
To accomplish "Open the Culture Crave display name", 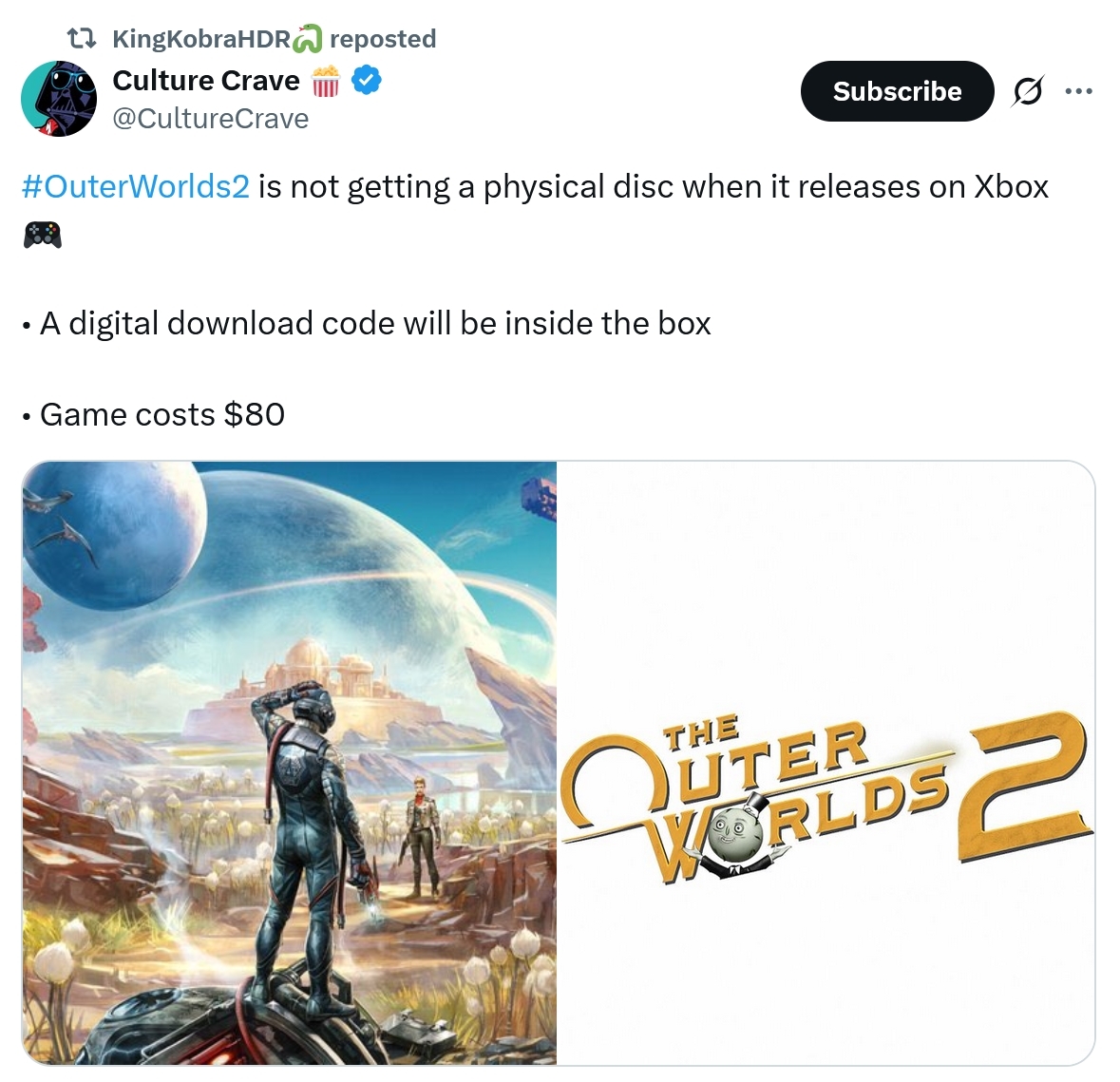I will tap(206, 80).
